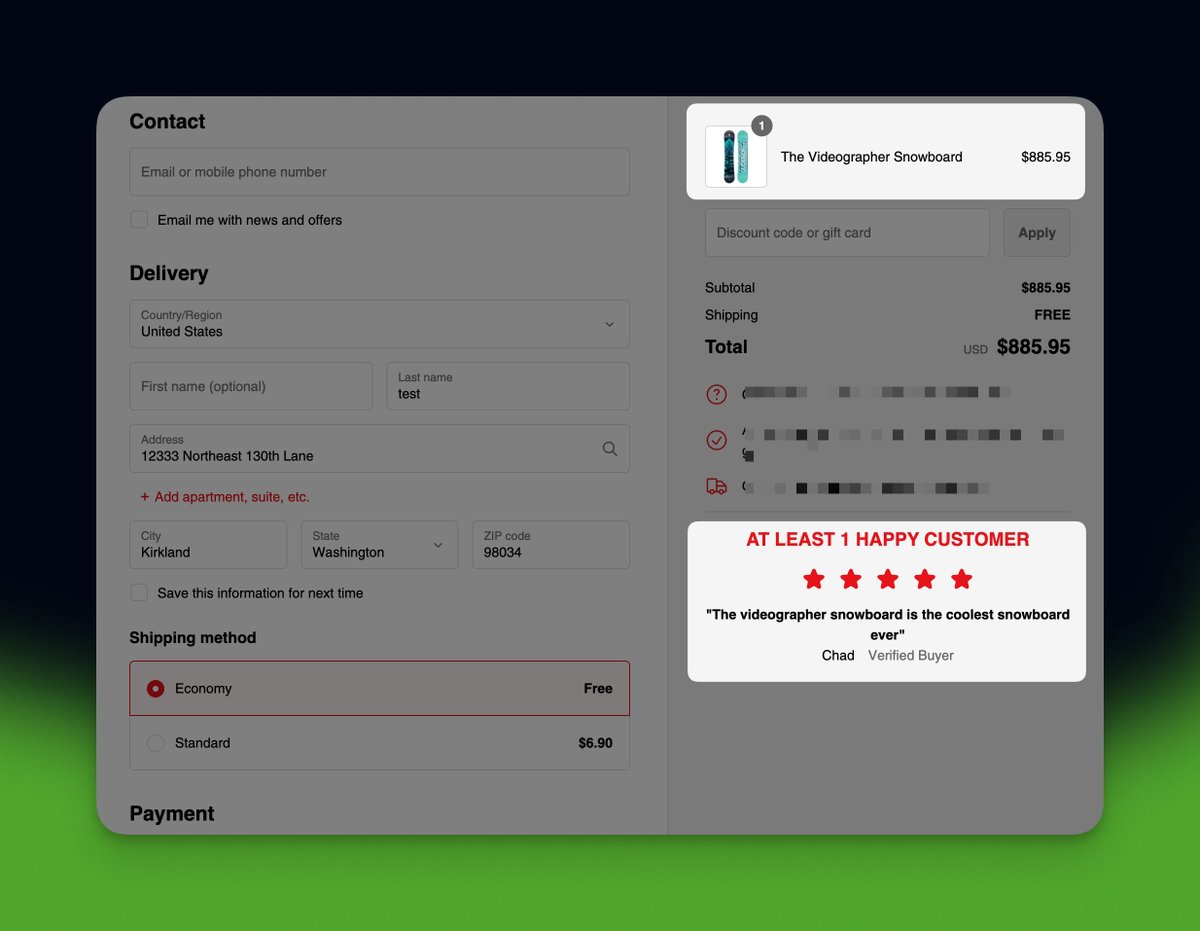Click the First name (optional) field
1200x931 pixels.
point(251,386)
